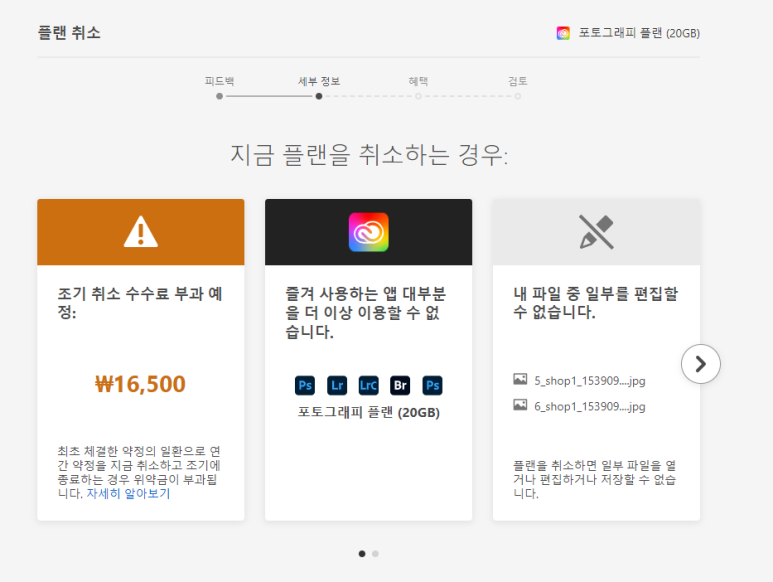This screenshot has width=773, height=582.
Task: Click the 플랜 취소 page title
Action: (x=69, y=33)
